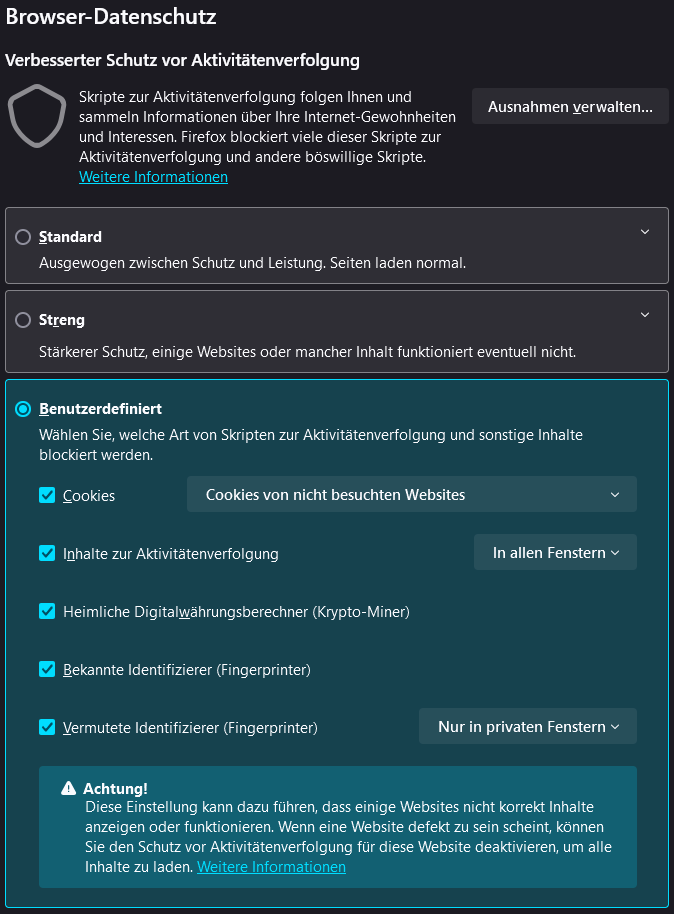Image resolution: width=674 pixels, height=914 pixels.
Task: Expand the Standard option details chevron
Action: [x=645, y=229]
